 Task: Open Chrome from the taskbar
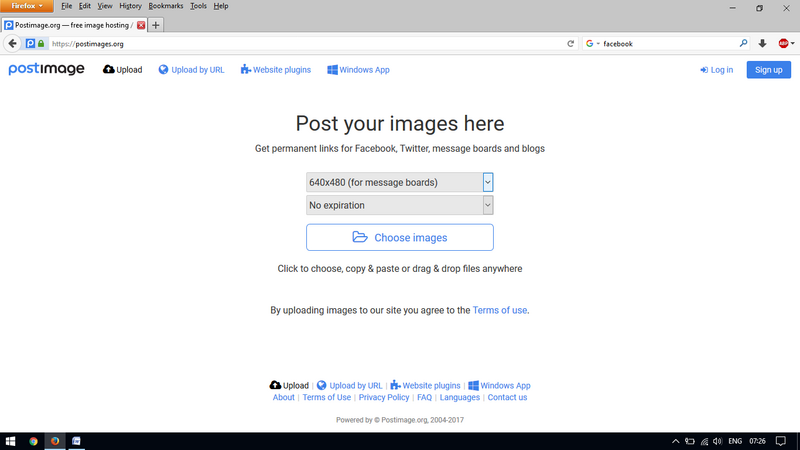pyautogui.click(x=33, y=441)
